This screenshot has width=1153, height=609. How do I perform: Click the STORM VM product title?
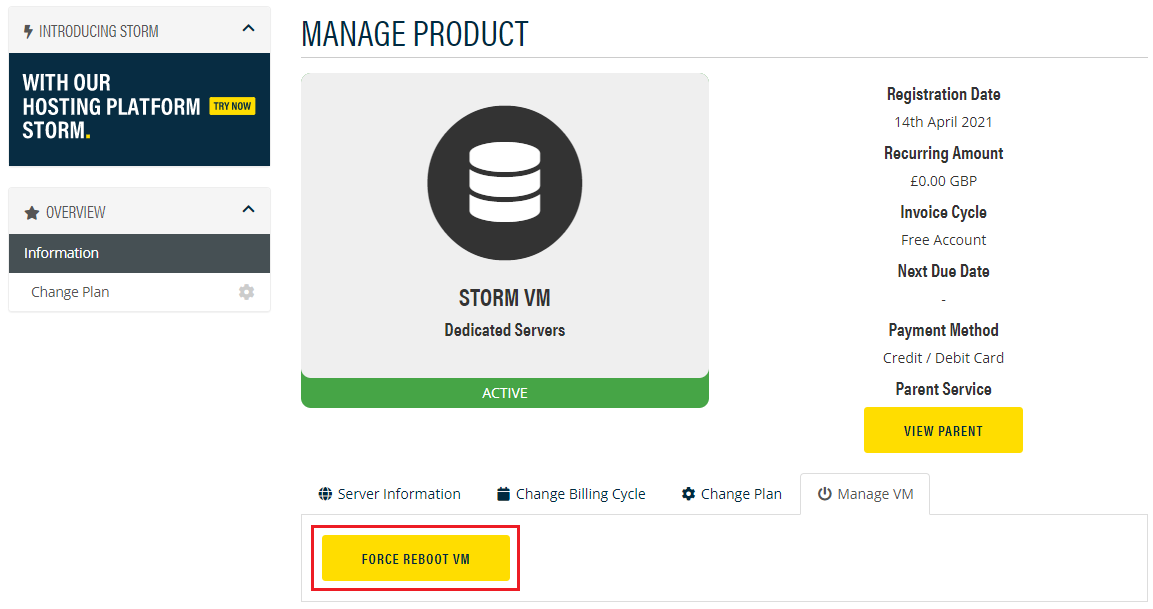pyautogui.click(x=504, y=298)
